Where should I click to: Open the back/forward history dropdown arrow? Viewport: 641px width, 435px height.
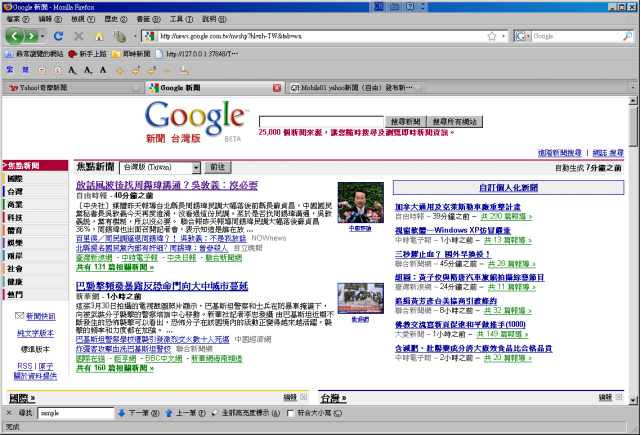click(43, 36)
